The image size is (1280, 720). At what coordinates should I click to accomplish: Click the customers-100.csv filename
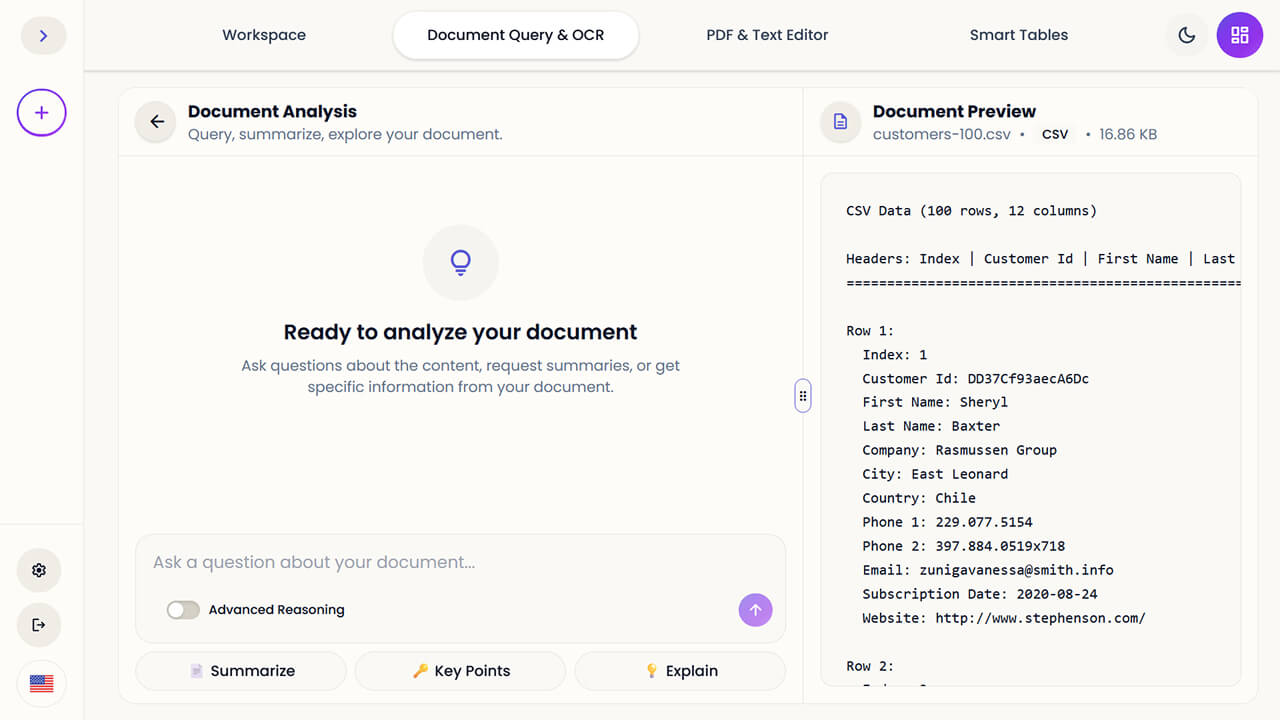click(942, 133)
